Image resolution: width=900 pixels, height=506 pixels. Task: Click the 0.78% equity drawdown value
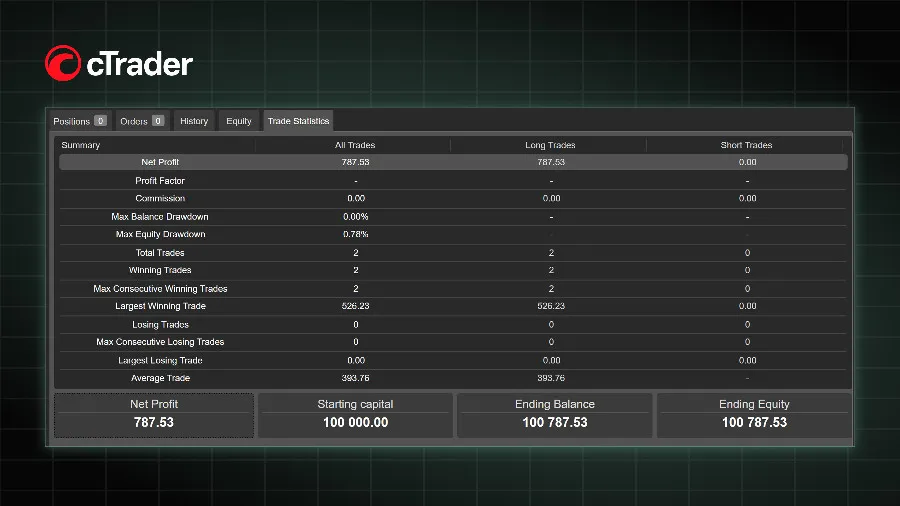[x=356, y=234]
